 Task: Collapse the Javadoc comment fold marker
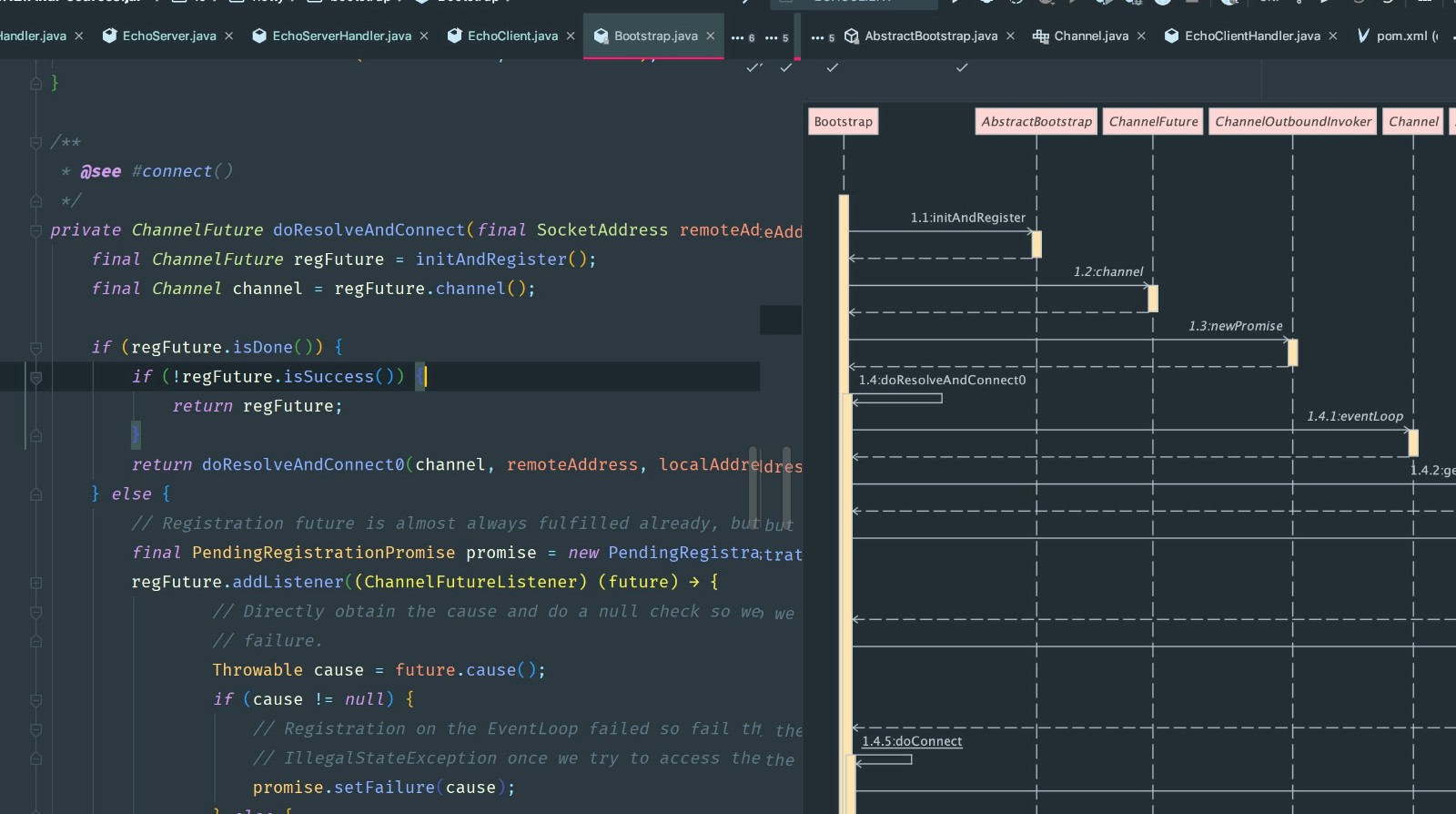(36, 142)
